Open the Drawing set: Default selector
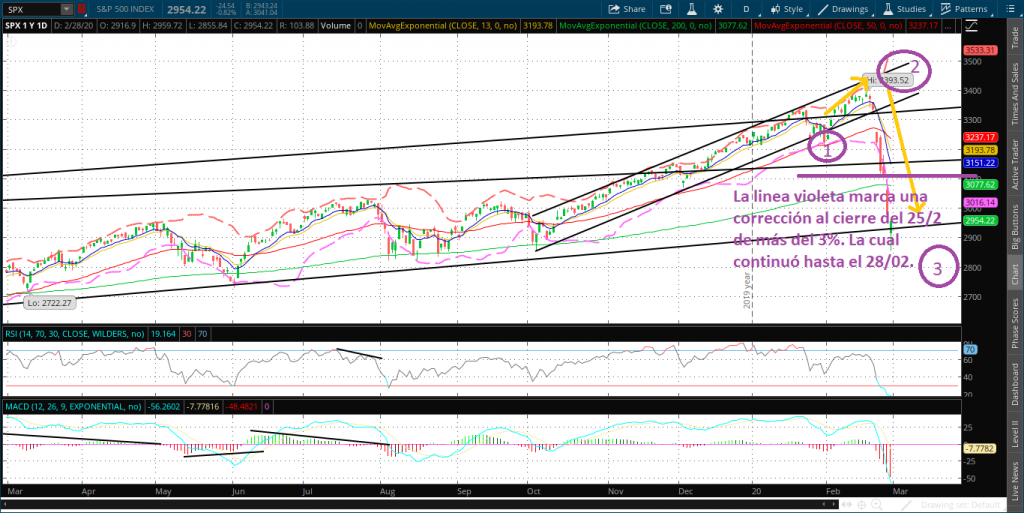 tap(960, 505)
